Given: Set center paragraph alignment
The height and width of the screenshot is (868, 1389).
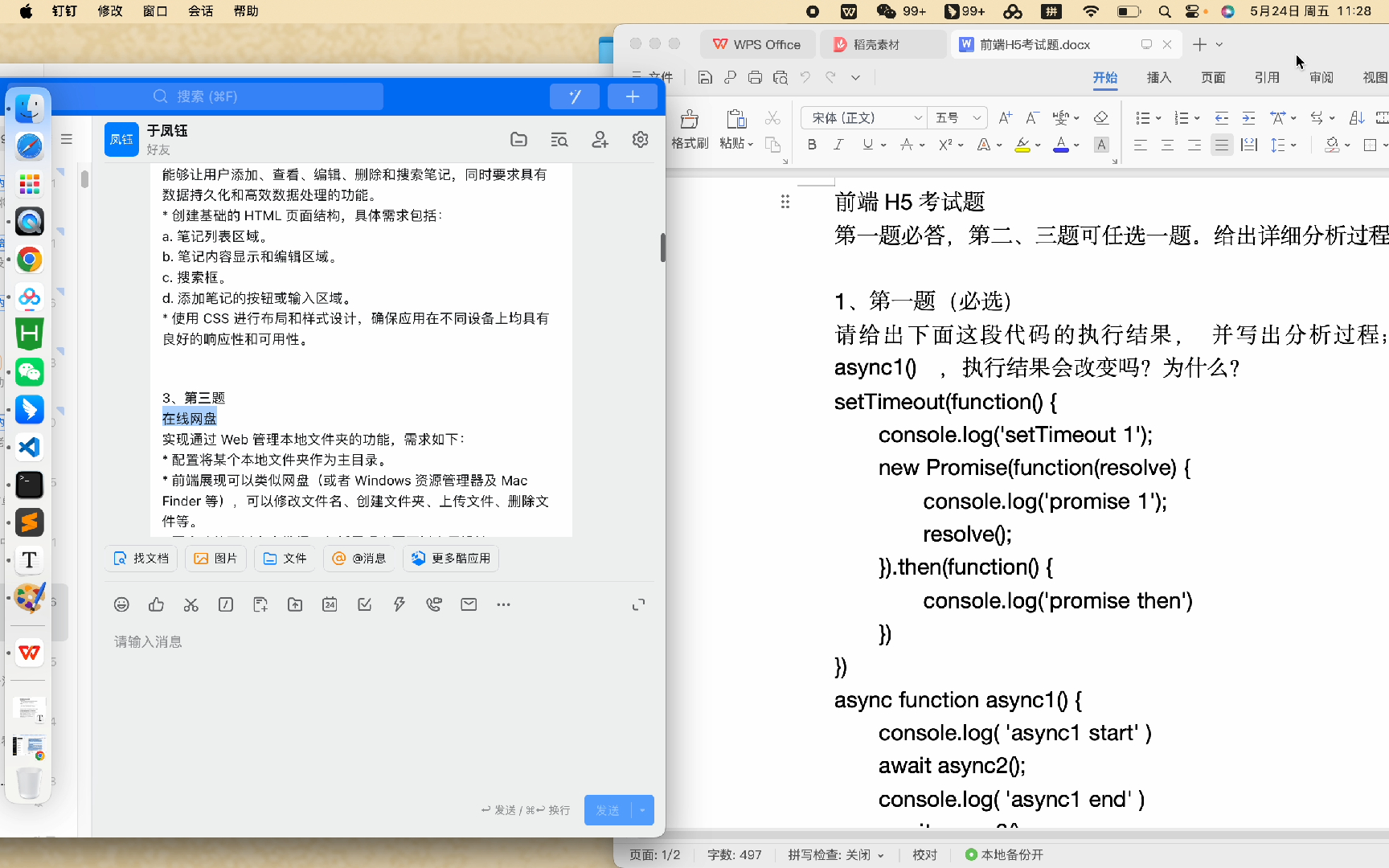Looking at the screenshot, I should pos(1167,145).
